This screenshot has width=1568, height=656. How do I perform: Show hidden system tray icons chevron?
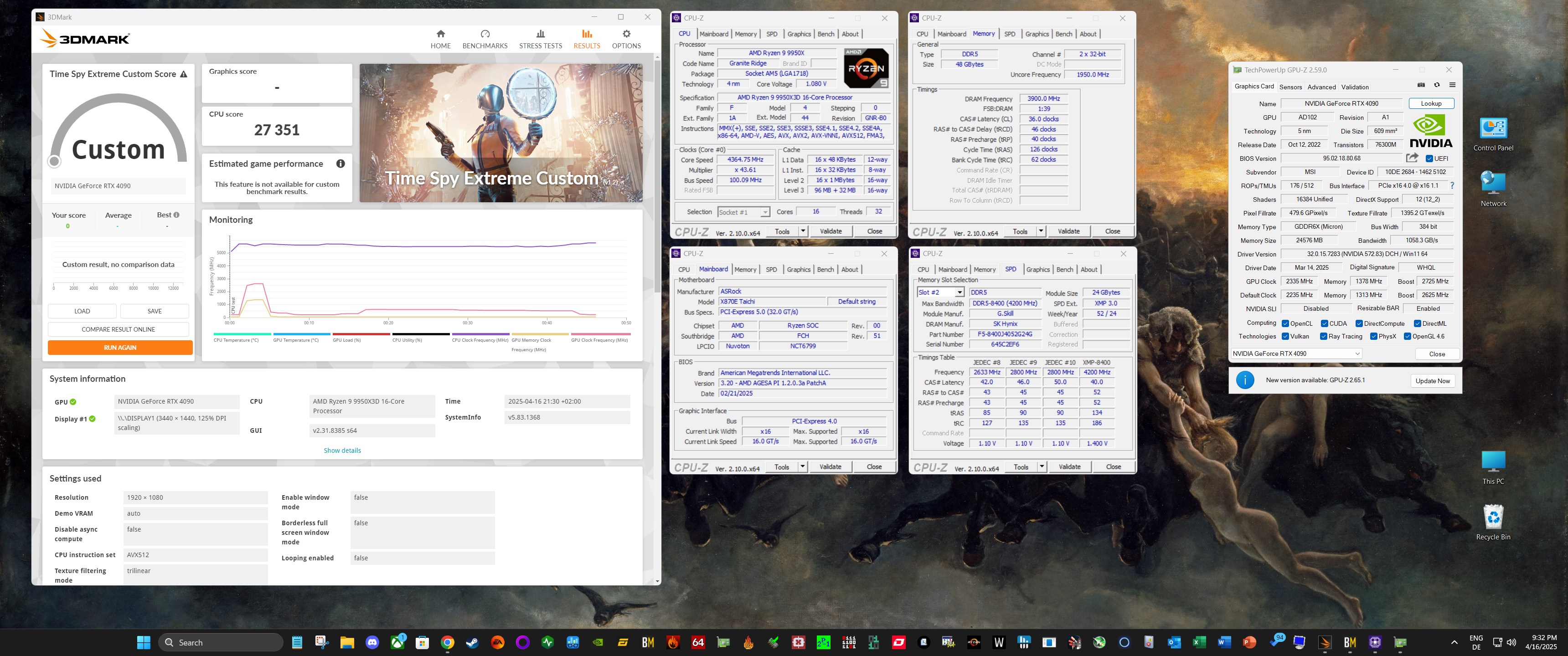tap(1454, 642)
